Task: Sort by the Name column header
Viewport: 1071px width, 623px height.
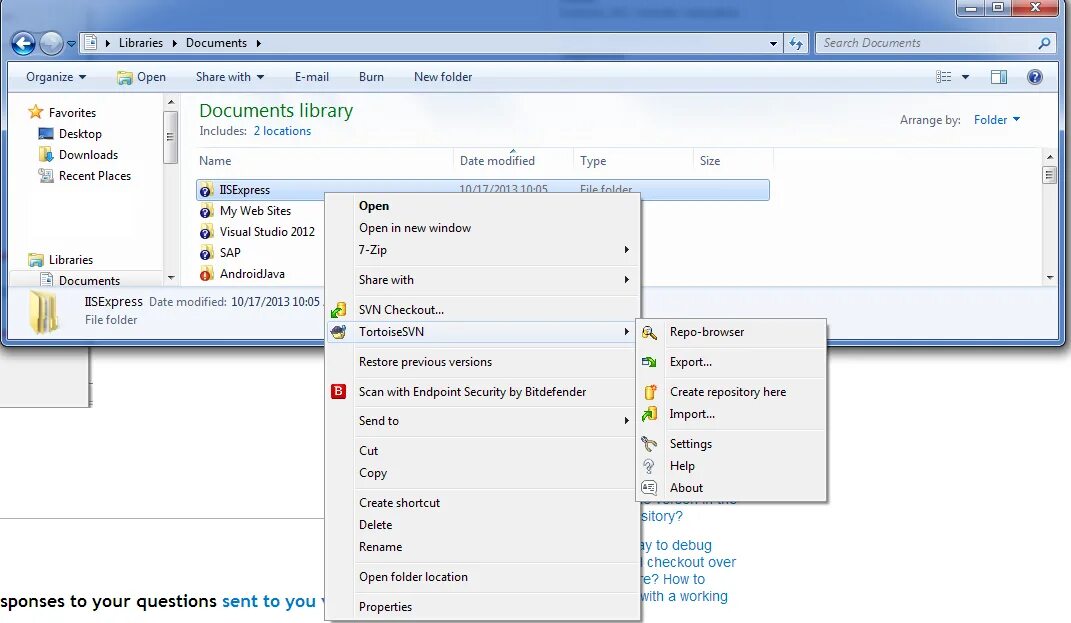Action: pyautogui.click(x=324, y=161)
